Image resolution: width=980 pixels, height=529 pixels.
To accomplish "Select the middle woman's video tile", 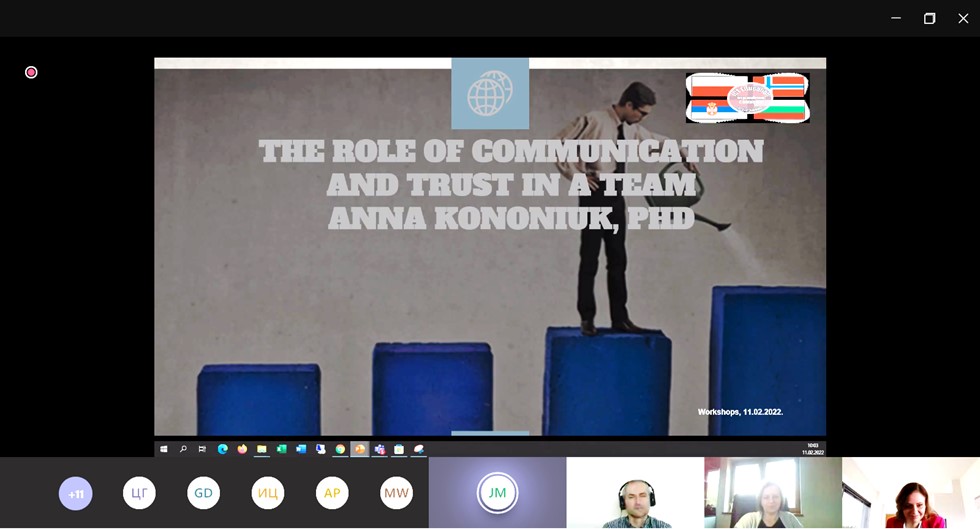I will (x=772, y=493).
